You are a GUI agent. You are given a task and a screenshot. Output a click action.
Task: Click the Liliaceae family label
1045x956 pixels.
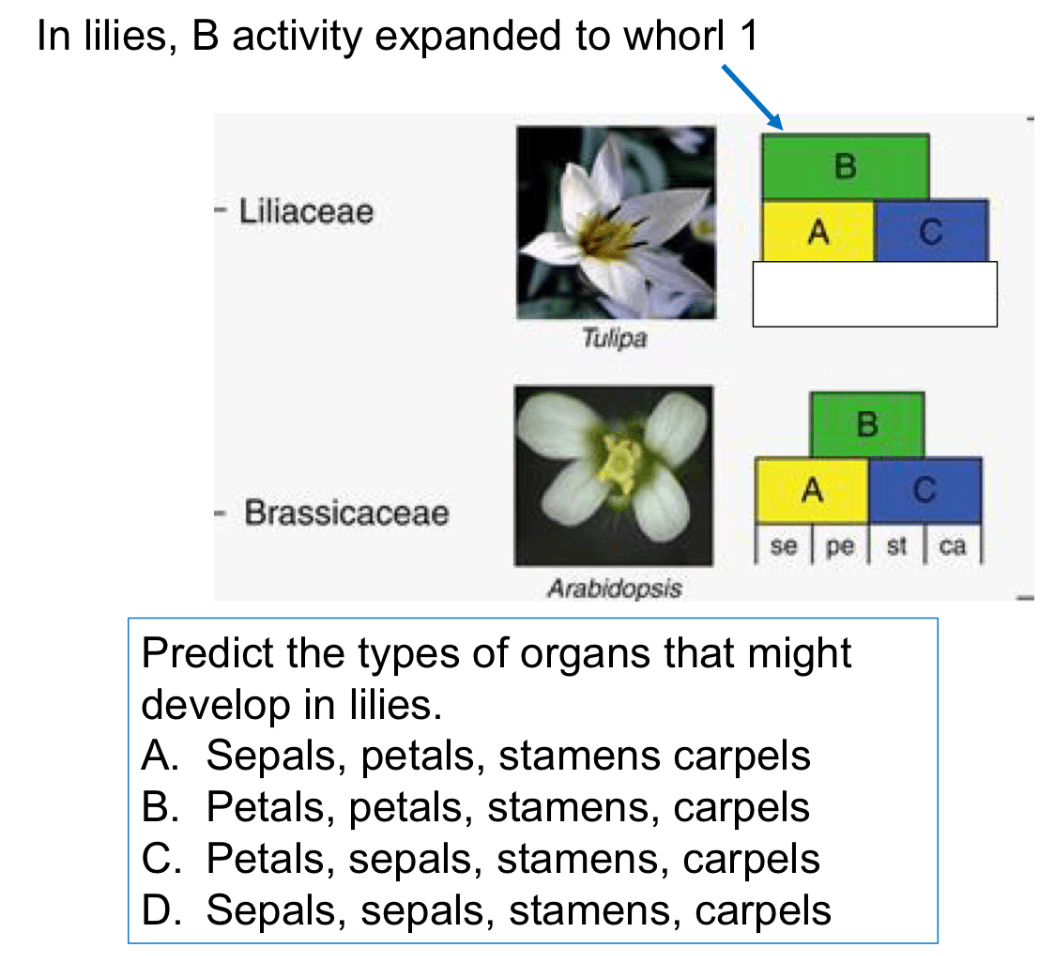pyautogui.click(x=306, y=211)
